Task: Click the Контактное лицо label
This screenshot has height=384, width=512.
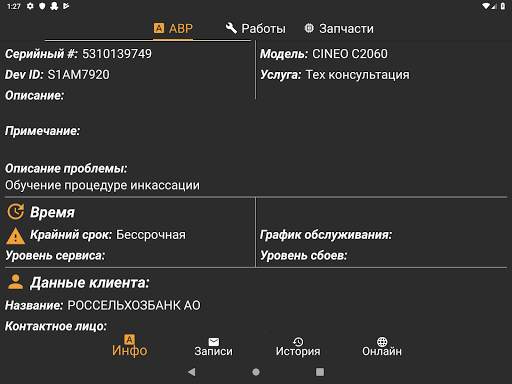Action: (56, 326)
